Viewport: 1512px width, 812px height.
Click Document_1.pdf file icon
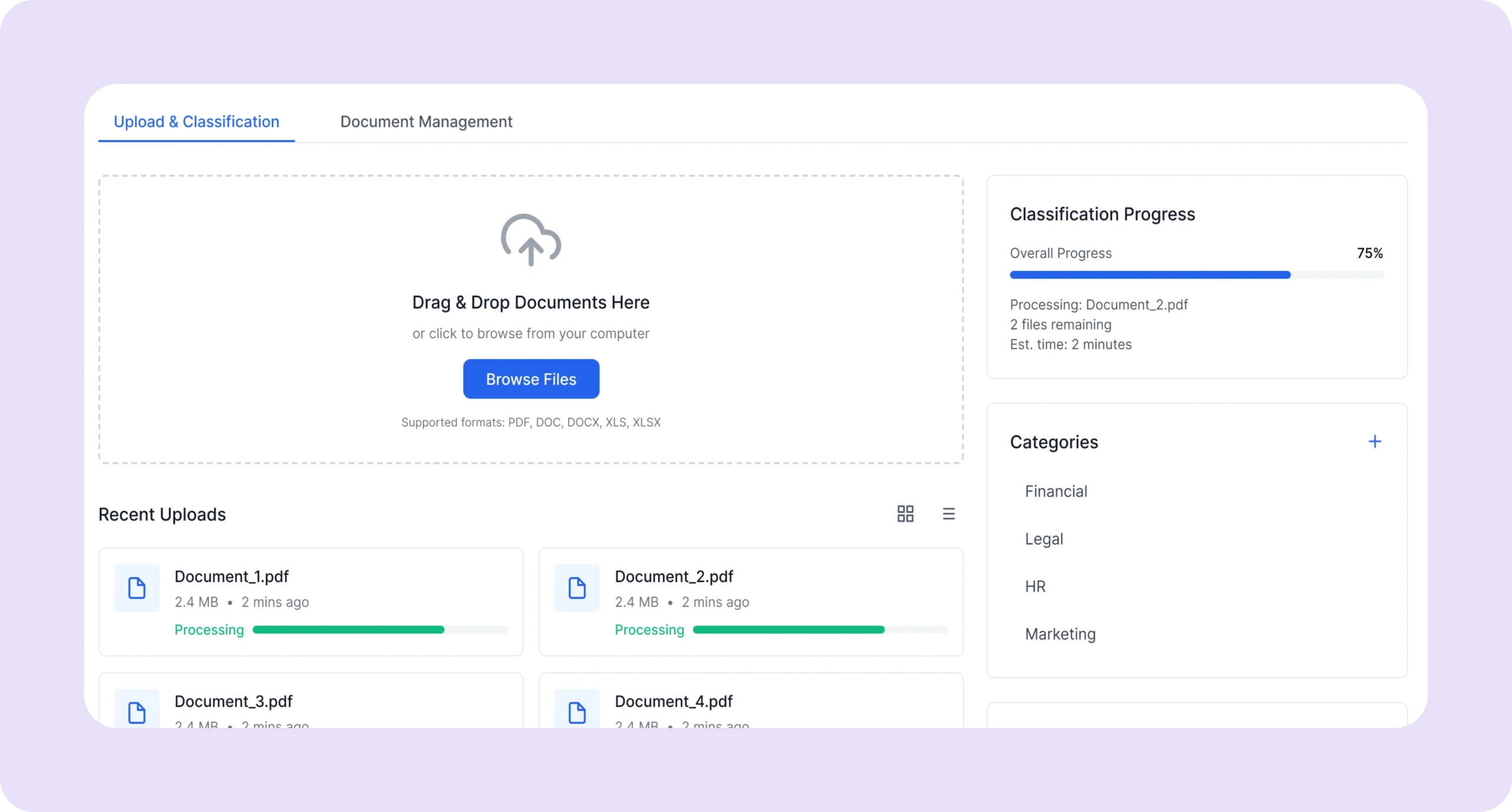click(x=136, y=588)
